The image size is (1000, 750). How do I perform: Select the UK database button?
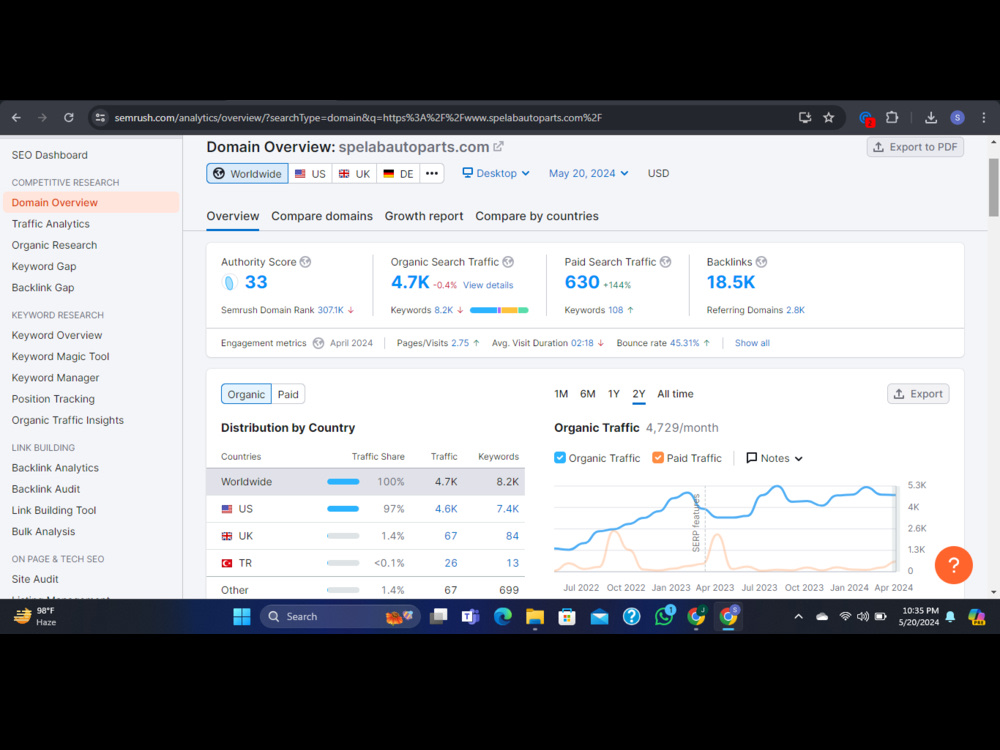(354, 173)
